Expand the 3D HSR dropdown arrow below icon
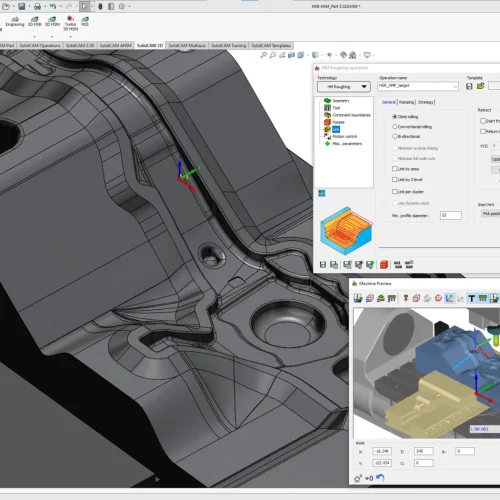Image resolution: width=500 pixels, height=500 pixels. click(x=34, y=36)
